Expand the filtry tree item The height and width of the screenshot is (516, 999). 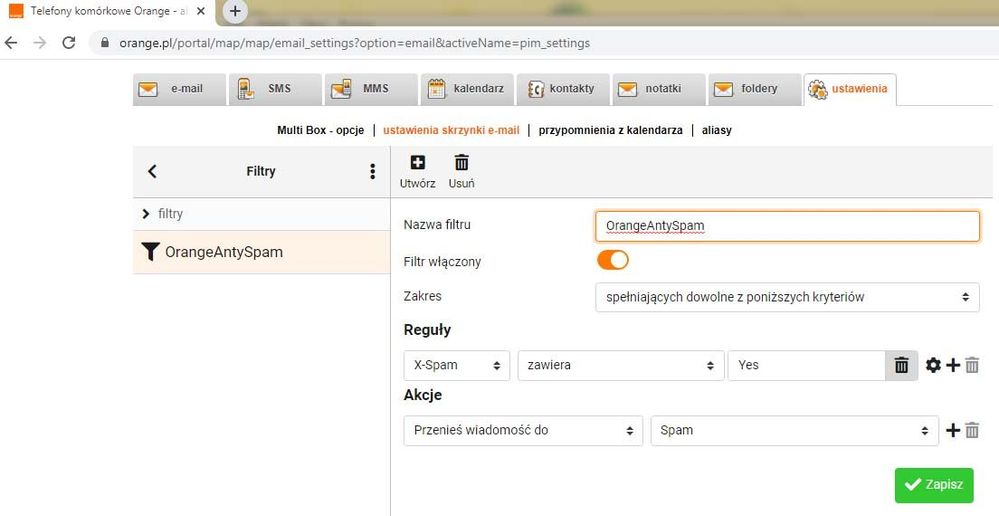click(146, 214)
